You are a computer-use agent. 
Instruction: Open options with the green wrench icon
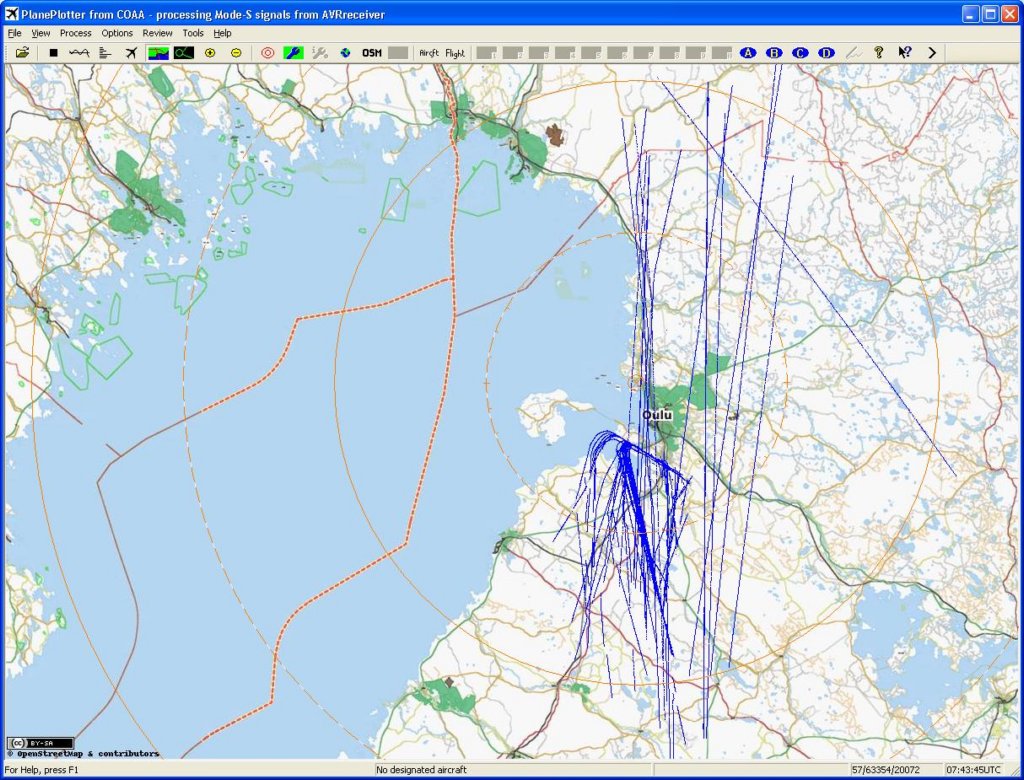[293, 53]
